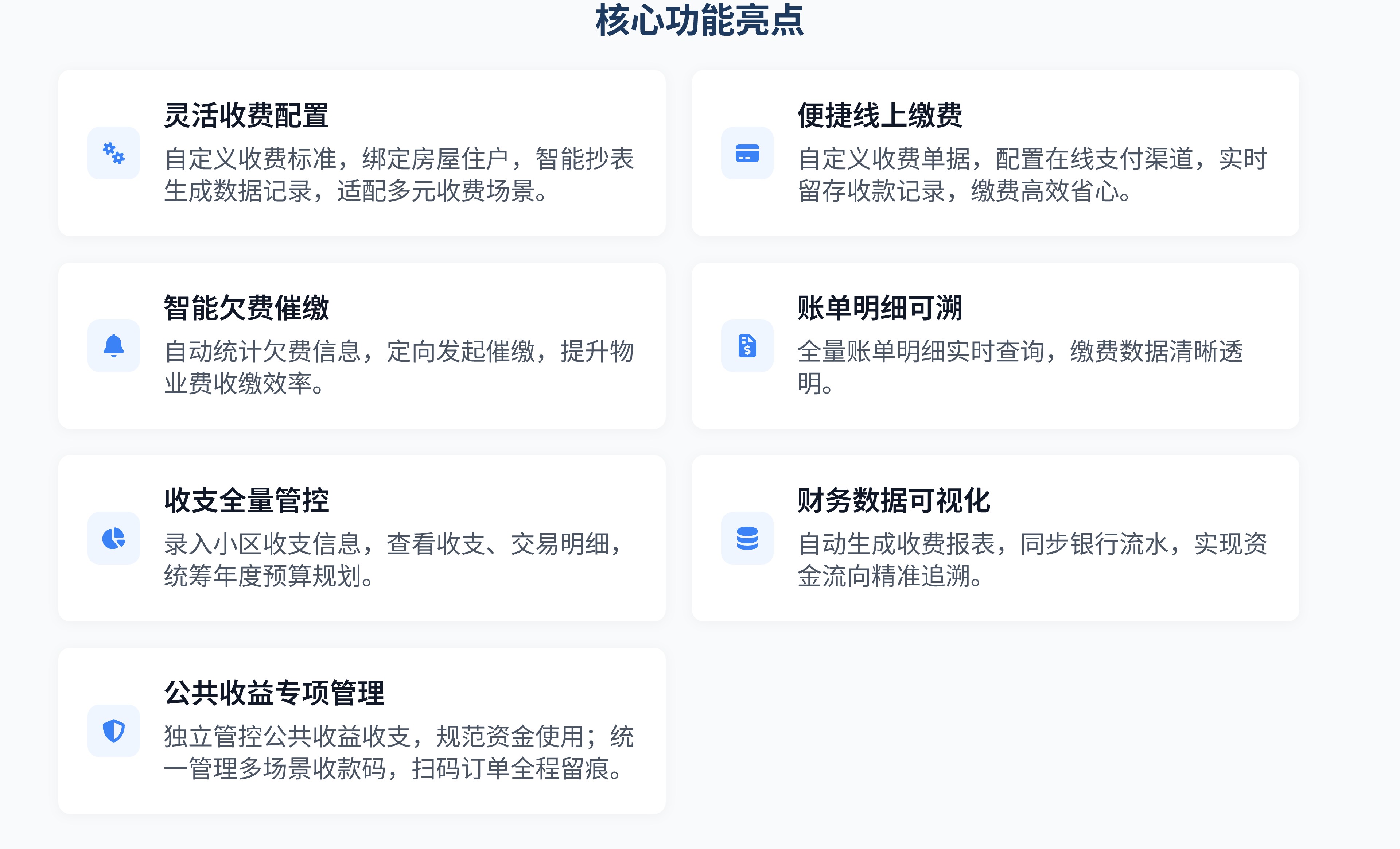This screenshot has width=1400, height=849.
Task: Click the credit card icon for 便捷线上缴费
Action: (747, 154)
